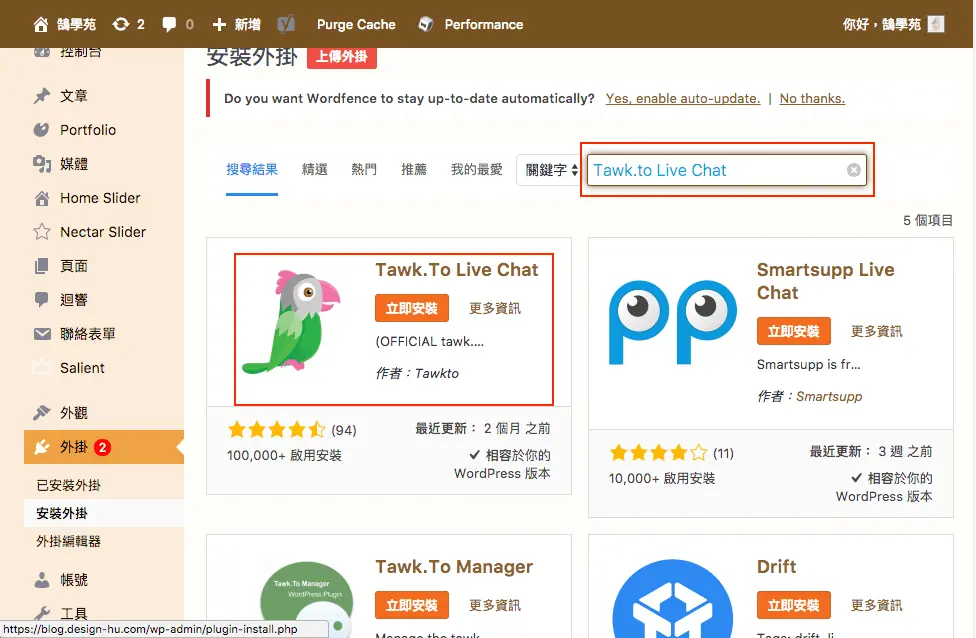Viewport: 976px width, 638px height.
Task: Open the updates icon showing 2
Action: [121, 24]
